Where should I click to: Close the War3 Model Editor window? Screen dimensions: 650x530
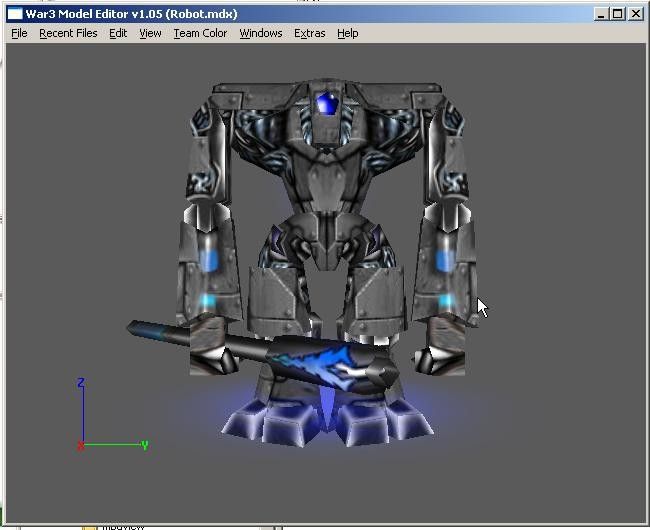635,14
